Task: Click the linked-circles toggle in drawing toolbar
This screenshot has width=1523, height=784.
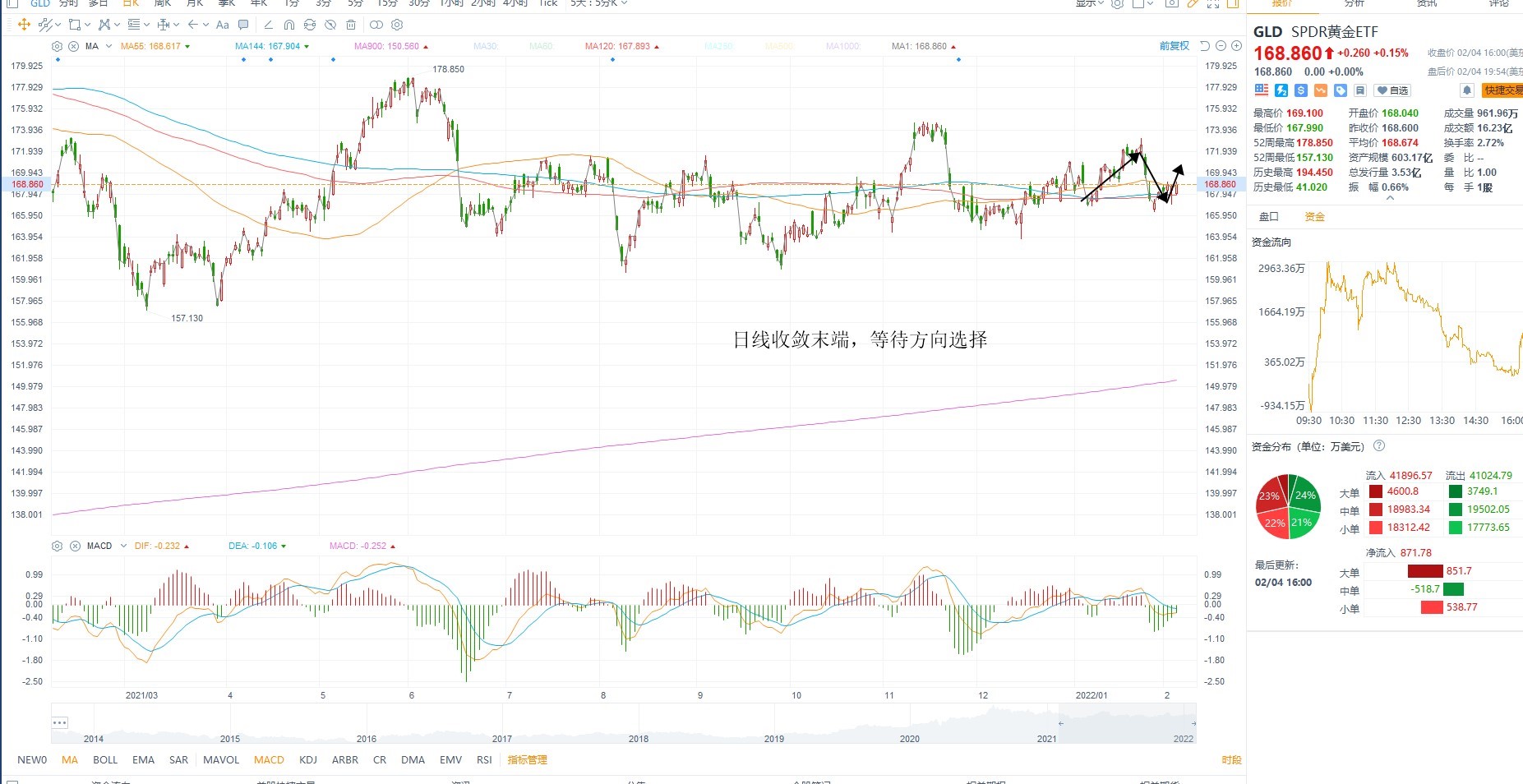Action: [x=376, y=25]
